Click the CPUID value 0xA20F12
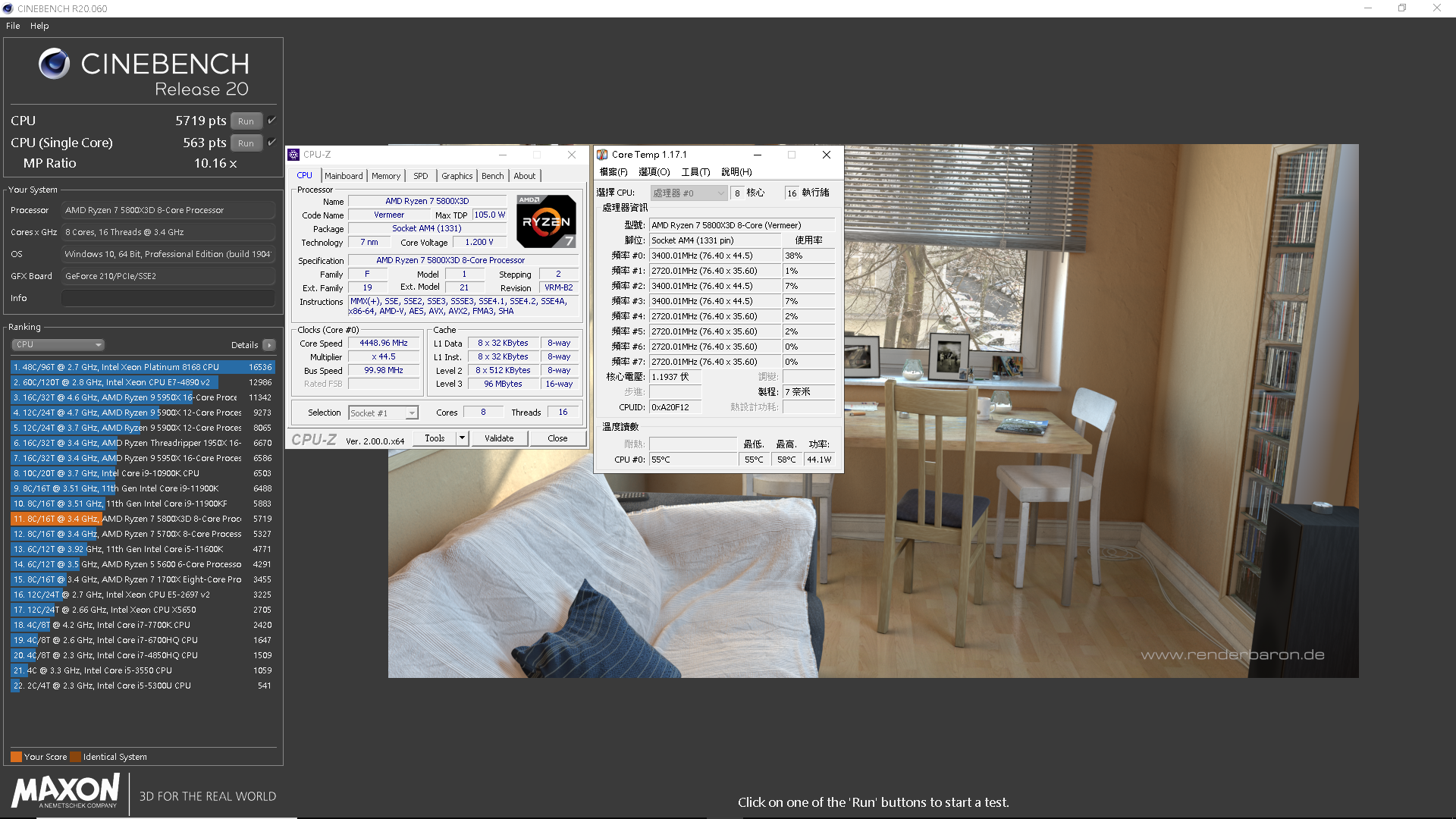1456x819 pixels. coord(675,407)
